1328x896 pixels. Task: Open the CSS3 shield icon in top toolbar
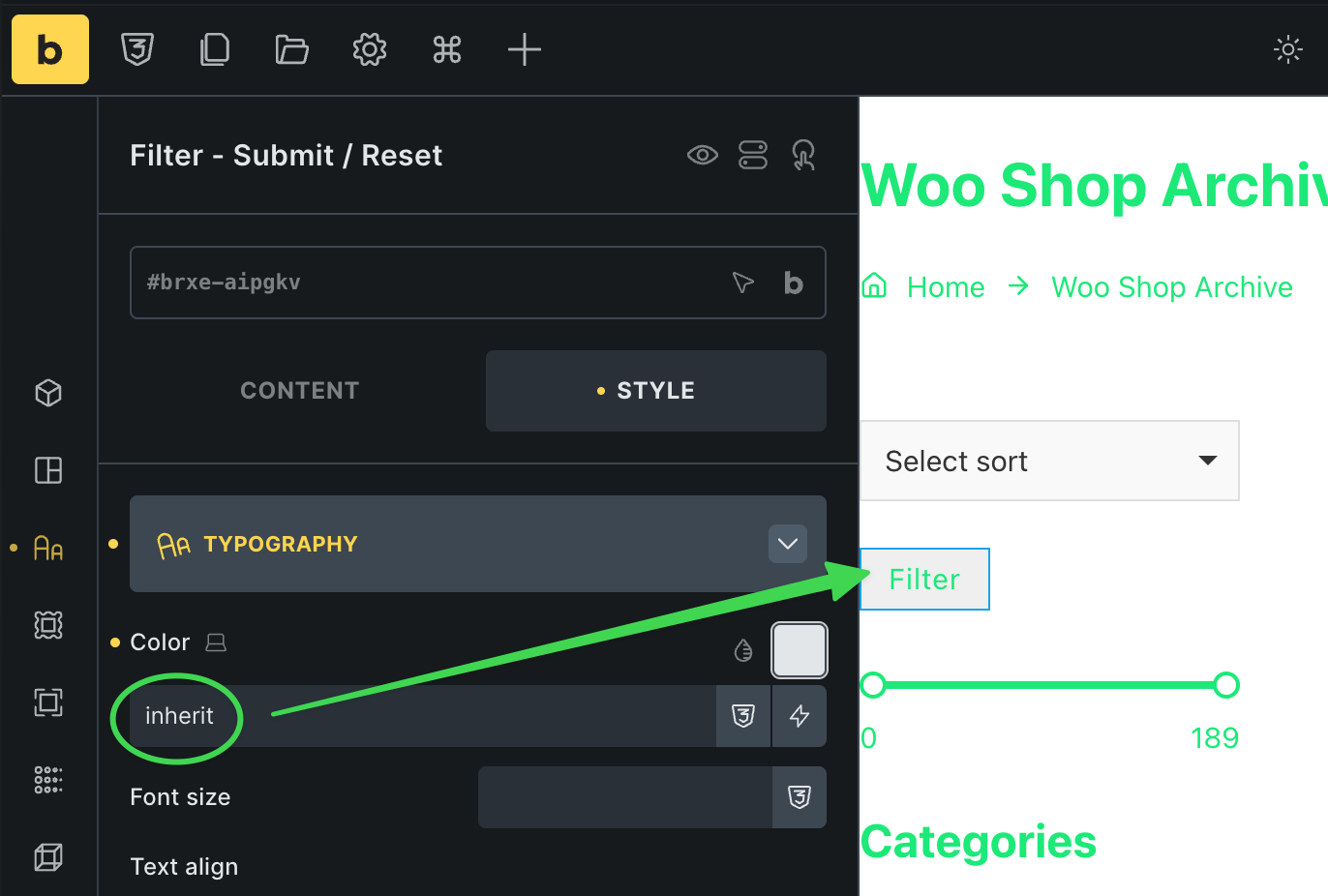137,49
